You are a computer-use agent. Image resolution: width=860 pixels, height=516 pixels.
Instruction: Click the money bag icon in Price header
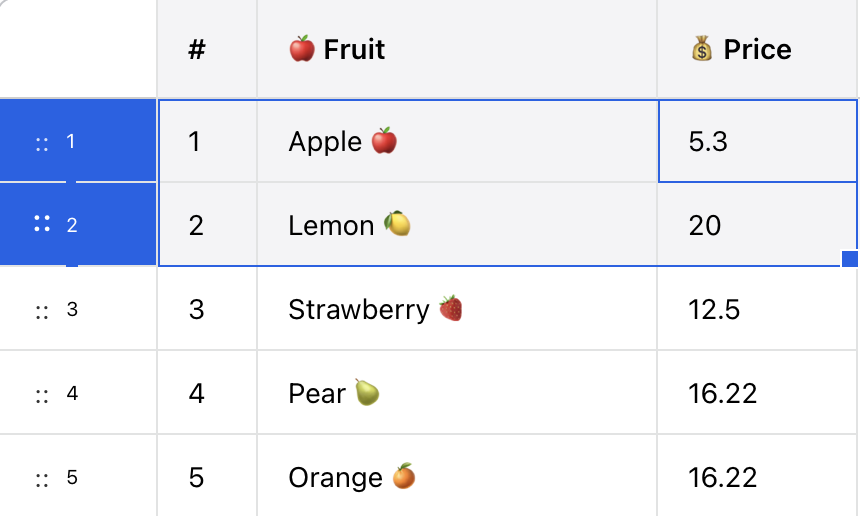point(702,49)
